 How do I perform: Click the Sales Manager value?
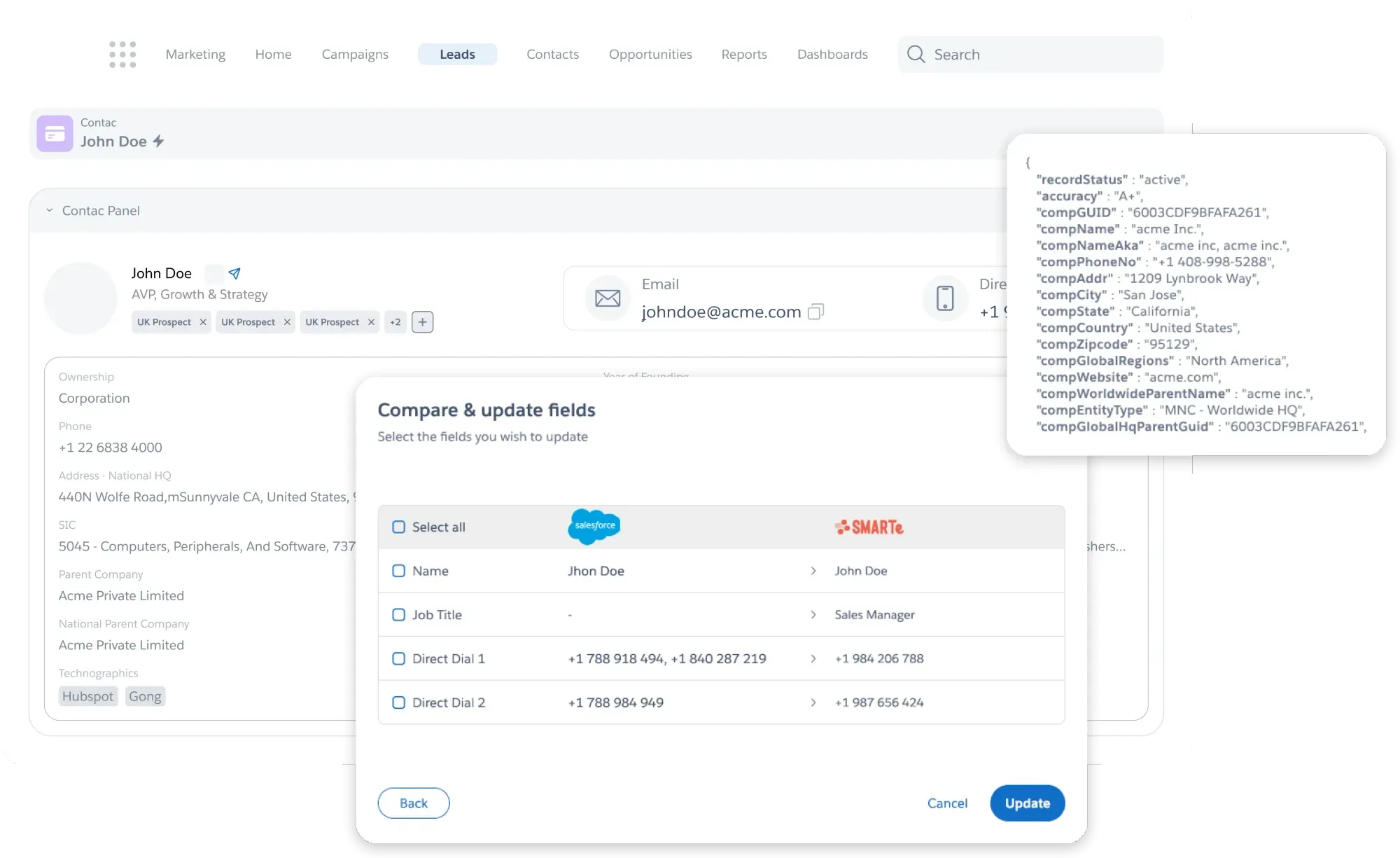point(874,614)
